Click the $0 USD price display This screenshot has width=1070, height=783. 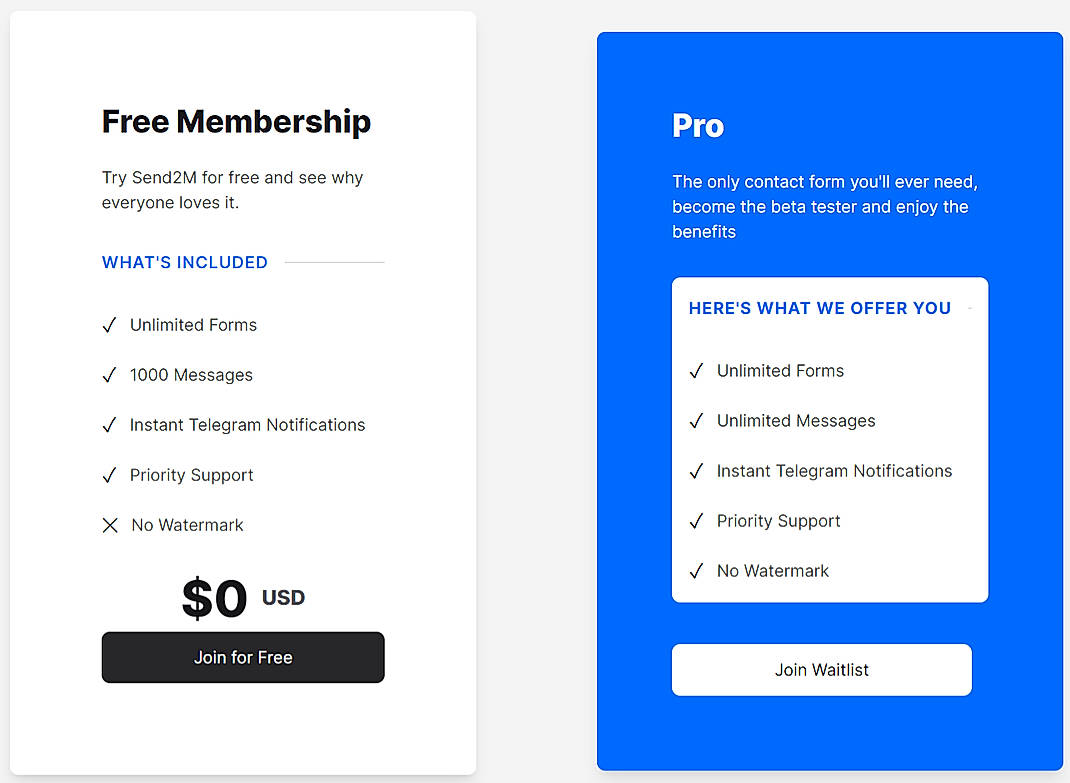(x=242, y=597)
